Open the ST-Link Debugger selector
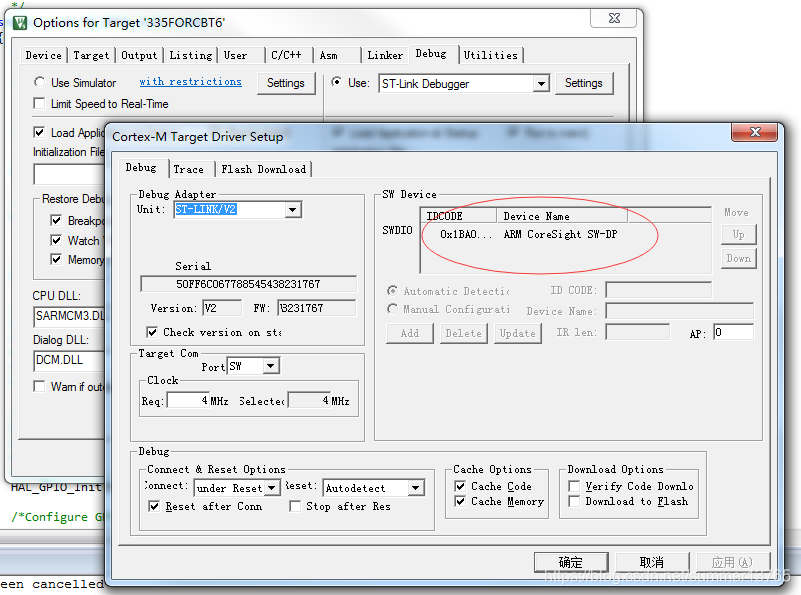 (x=543, y=83)
